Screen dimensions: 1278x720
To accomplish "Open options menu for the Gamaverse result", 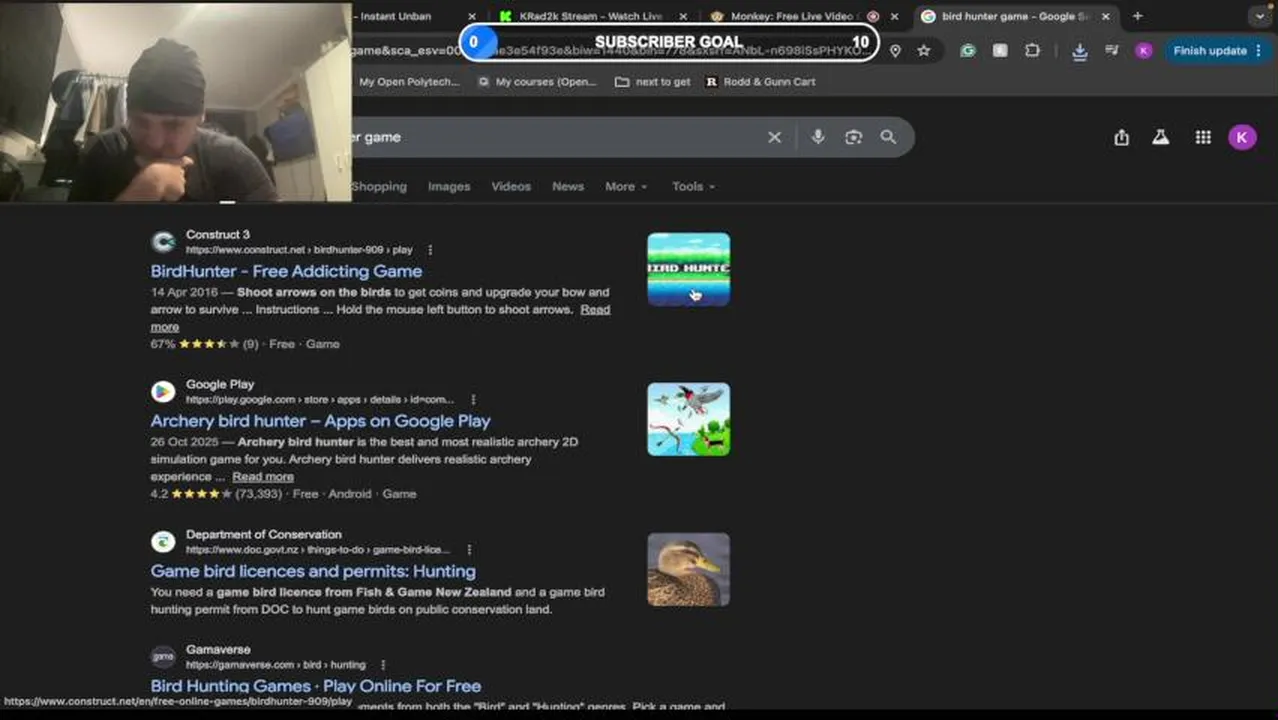I will [383, 665].
